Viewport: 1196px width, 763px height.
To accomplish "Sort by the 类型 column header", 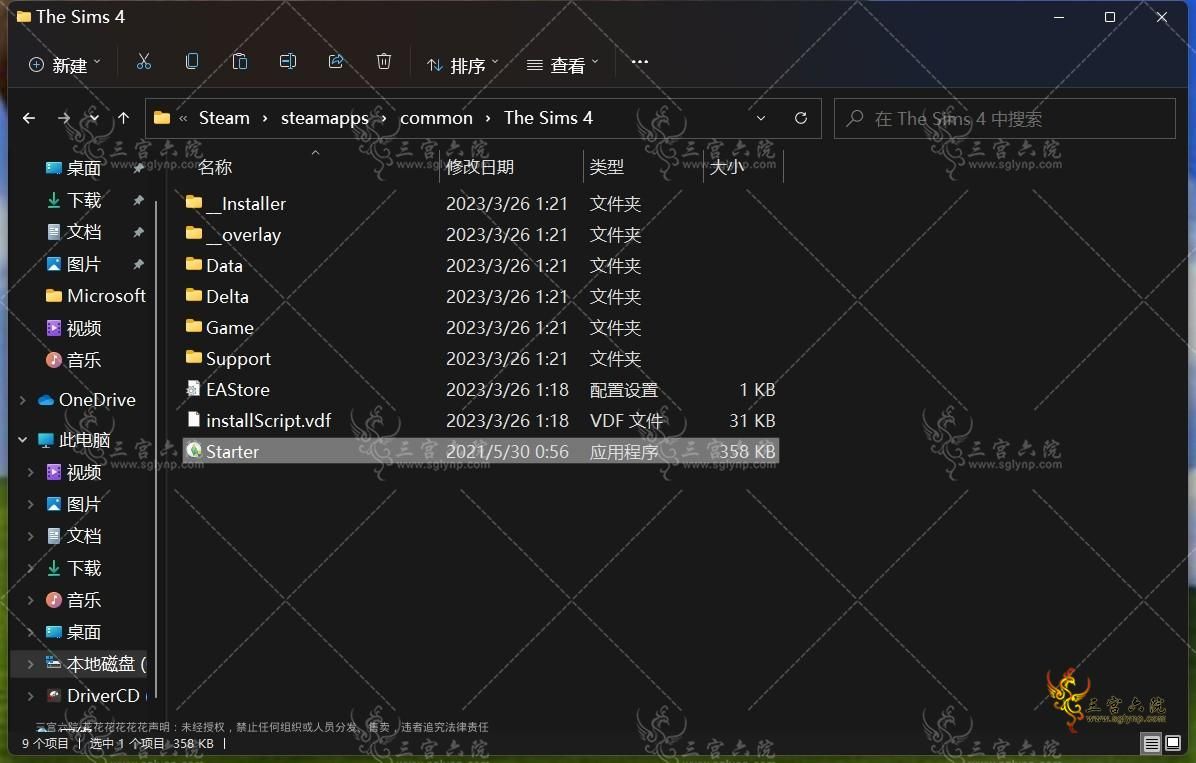I will tap(606, 167).
